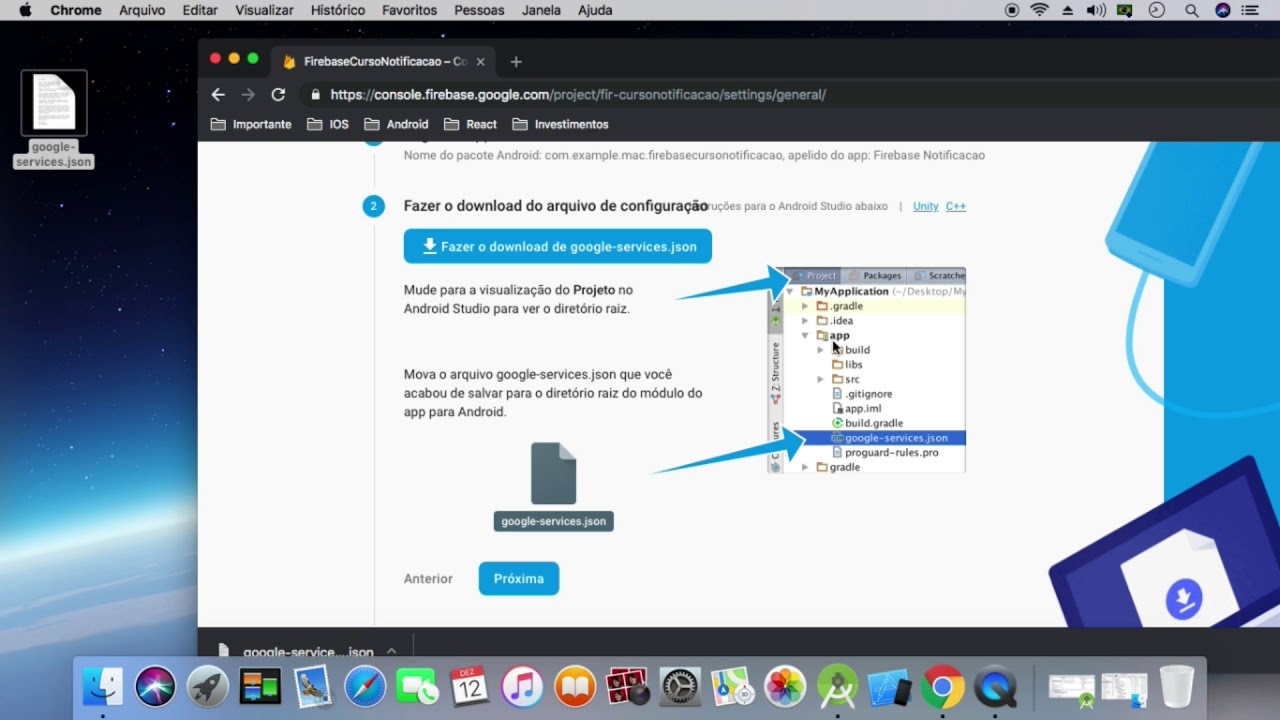Open Google Chrome icon in Dock
Screen dimensions: 1280x720
[x=942, y=687]
